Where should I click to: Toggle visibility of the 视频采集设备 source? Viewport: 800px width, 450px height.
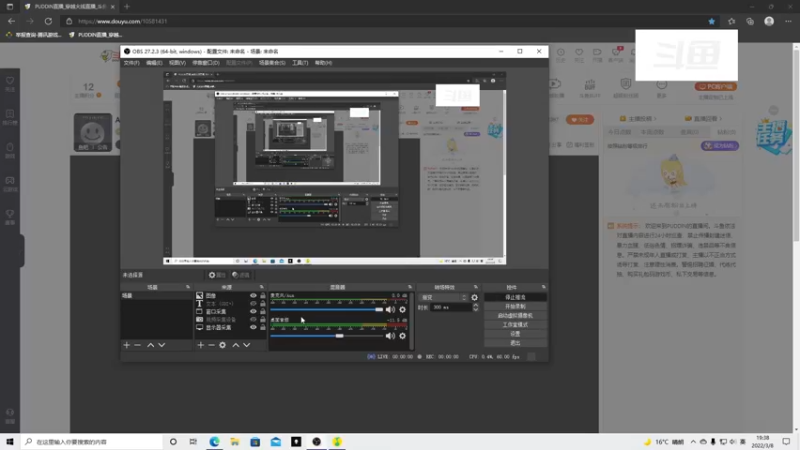click(253, 319)
